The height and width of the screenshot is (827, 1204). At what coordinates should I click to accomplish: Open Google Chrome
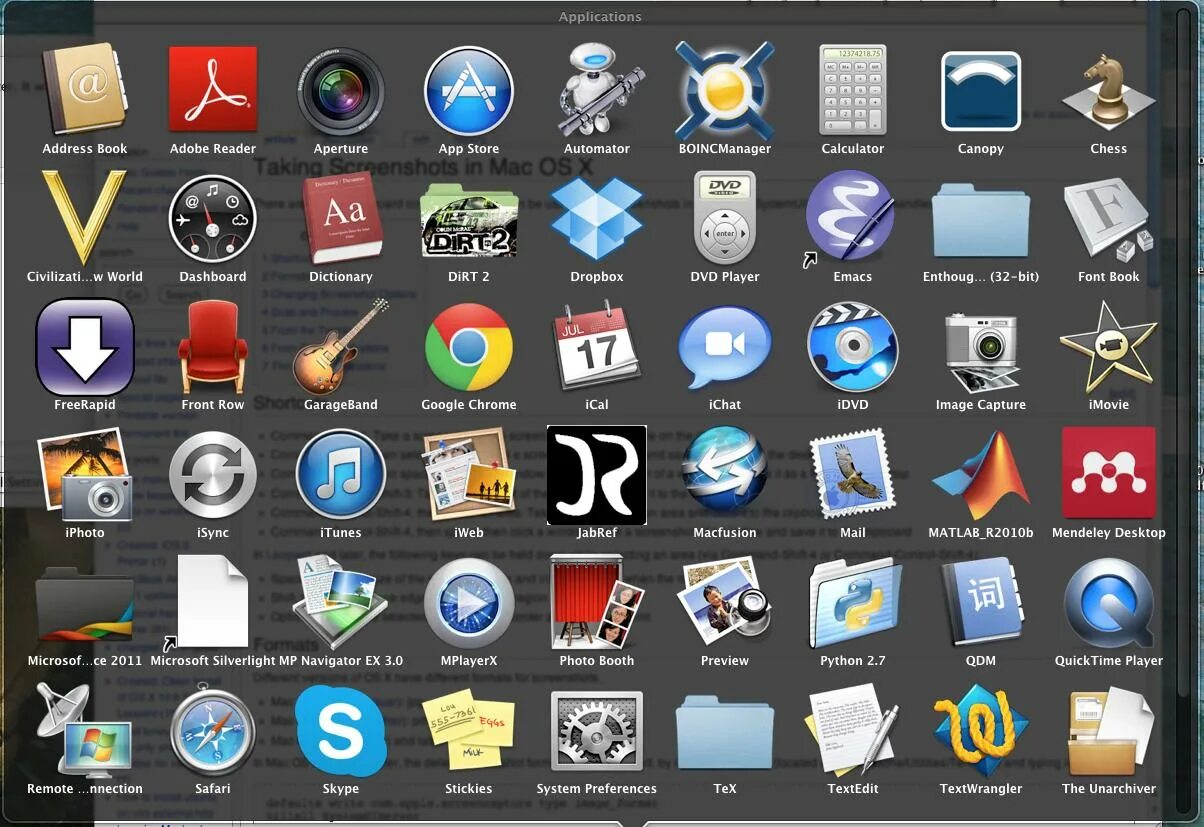(x=469, y=347)
